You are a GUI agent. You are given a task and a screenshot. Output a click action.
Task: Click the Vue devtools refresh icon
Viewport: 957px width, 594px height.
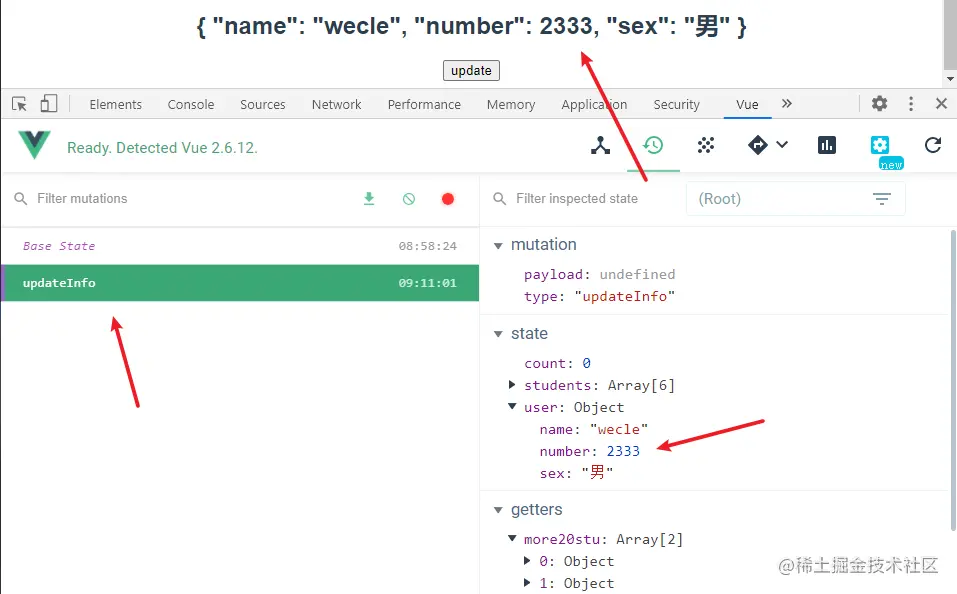(933, 145)
